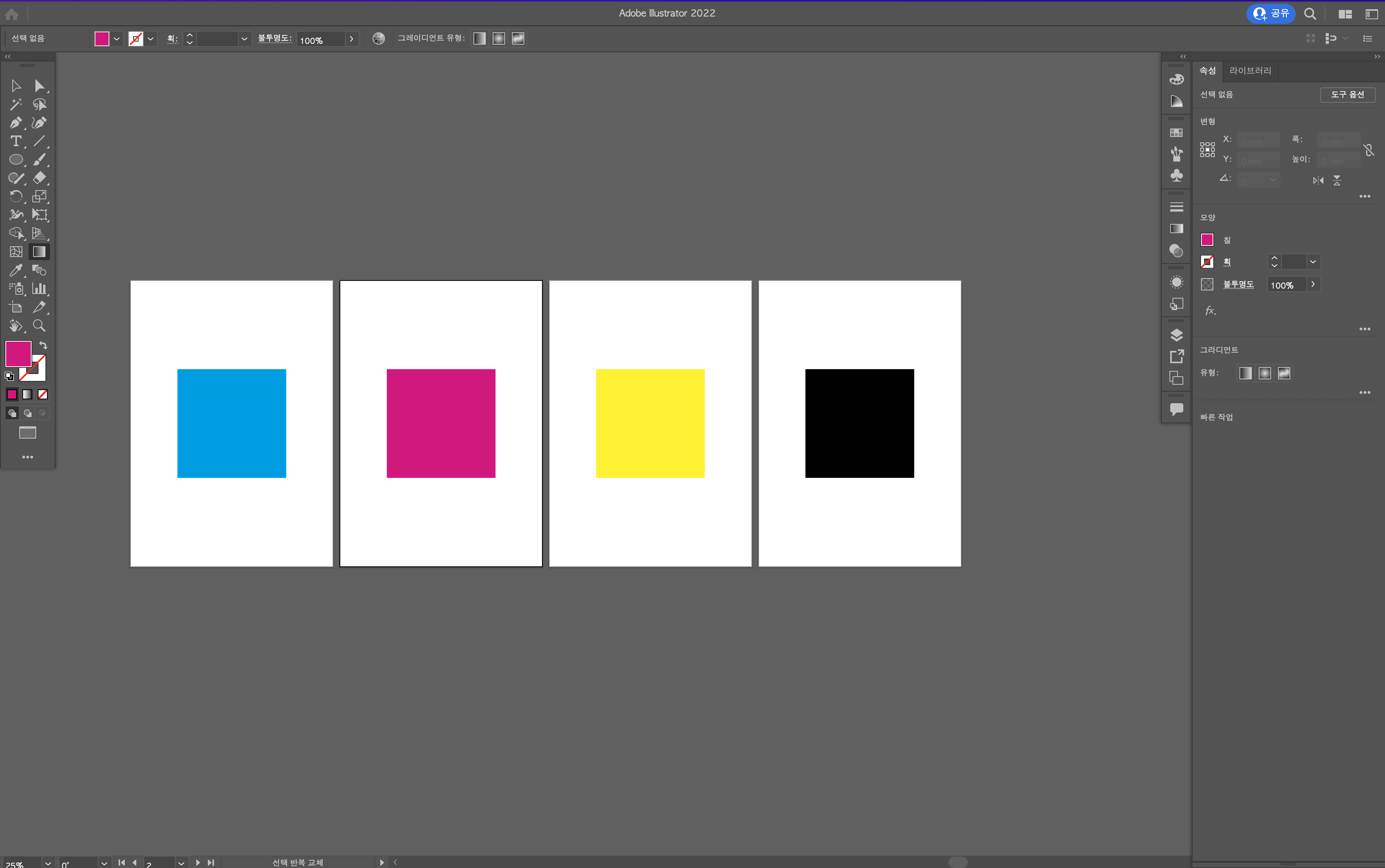The width and height of the screenshot is (1385, 868).
Task: Select the Eraser tool
Action: [x=39, y=178]
